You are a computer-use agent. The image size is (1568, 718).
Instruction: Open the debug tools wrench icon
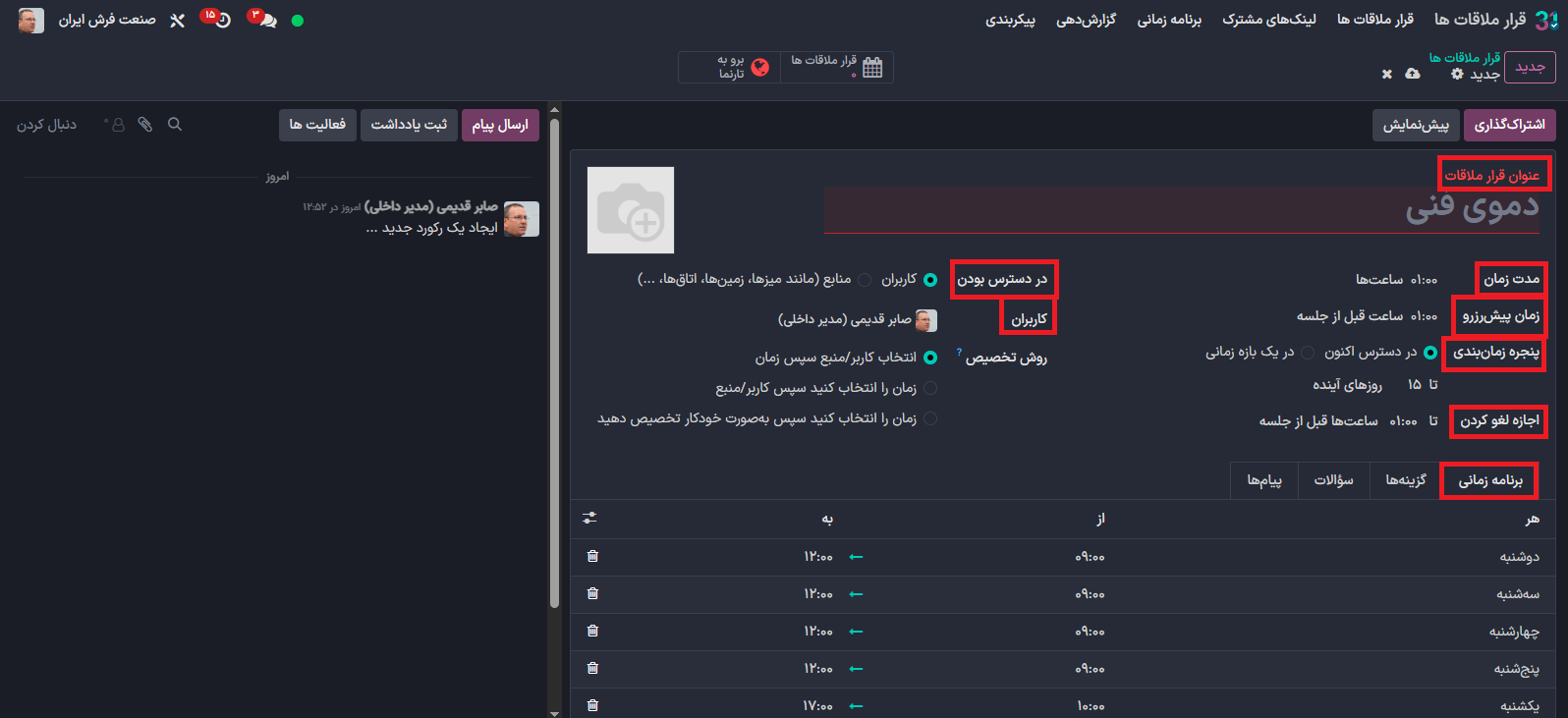[177, 21]
